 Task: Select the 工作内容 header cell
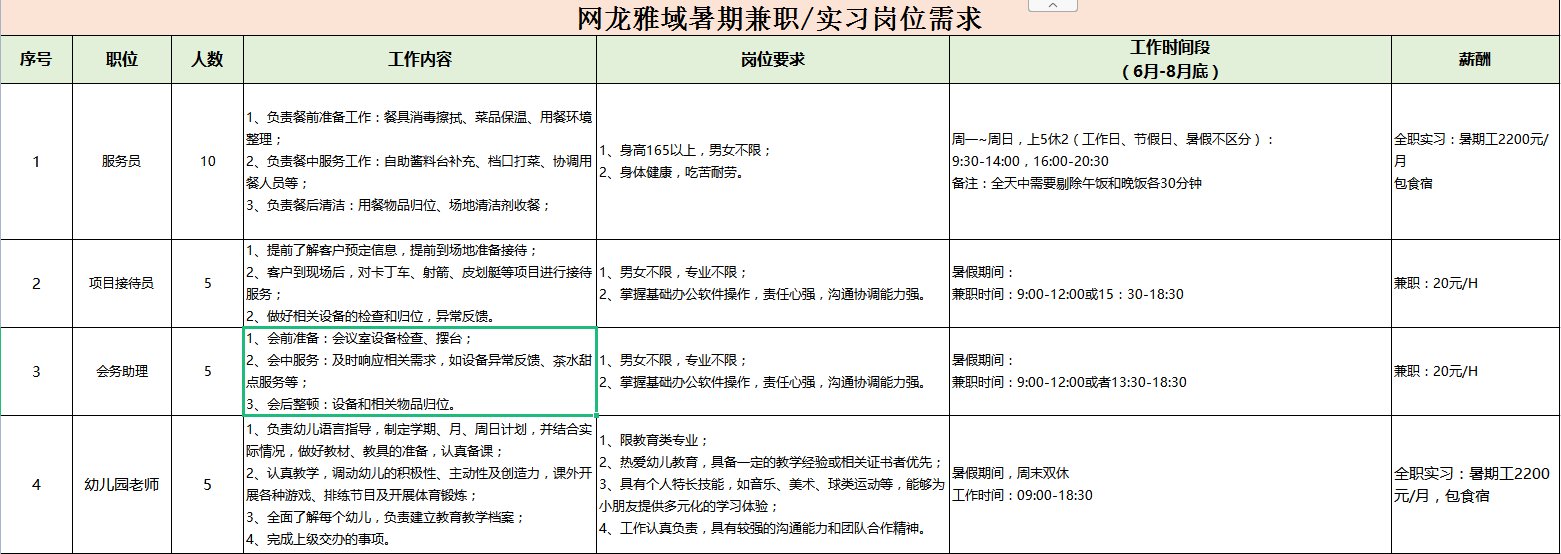click(x=420, y=59)
